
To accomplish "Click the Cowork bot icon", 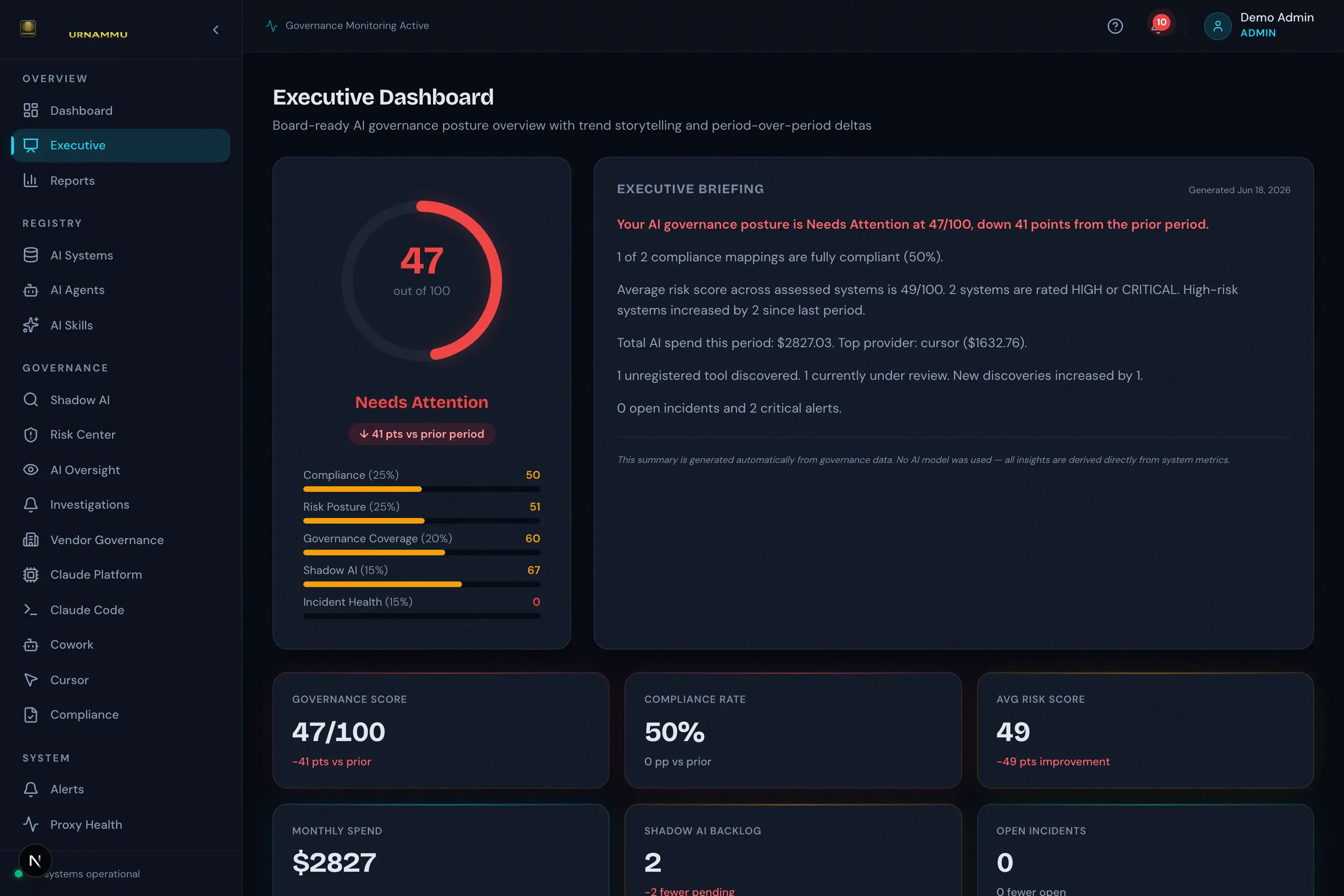I will tap(31, 644).
